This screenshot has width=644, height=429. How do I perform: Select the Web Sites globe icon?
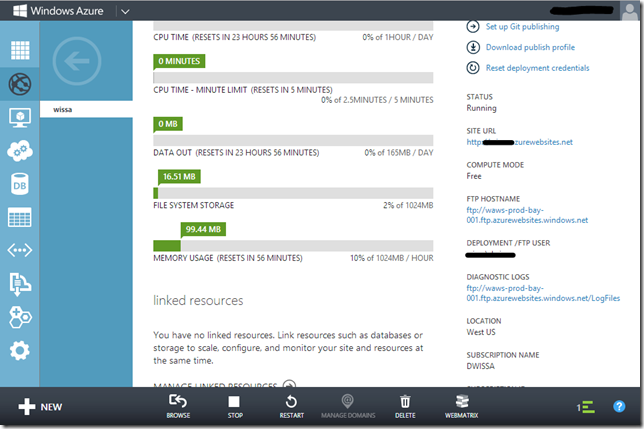coord(20,84)
